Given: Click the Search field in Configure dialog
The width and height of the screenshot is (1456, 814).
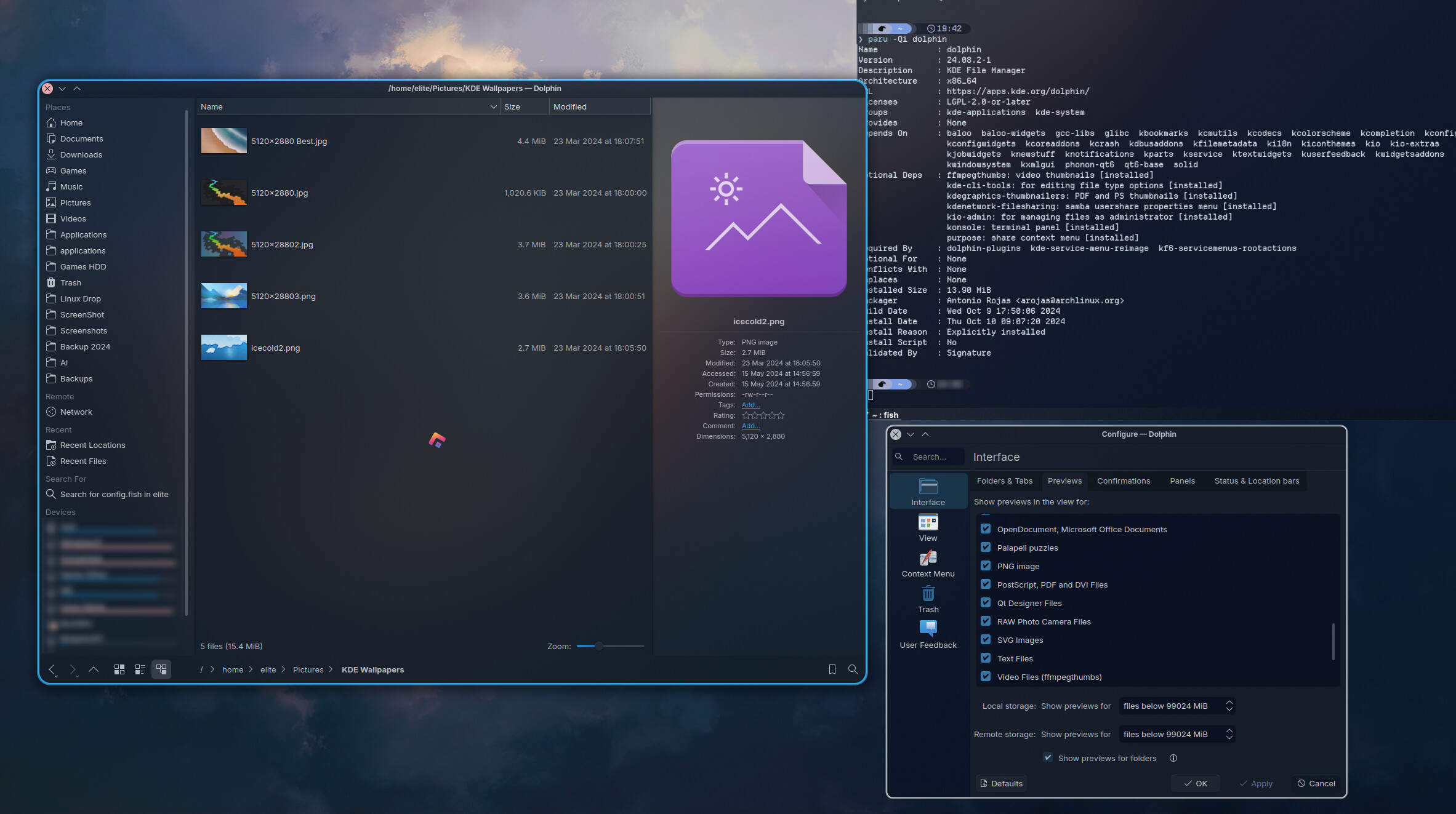Looking at the screenshot, I should (928, 457).
